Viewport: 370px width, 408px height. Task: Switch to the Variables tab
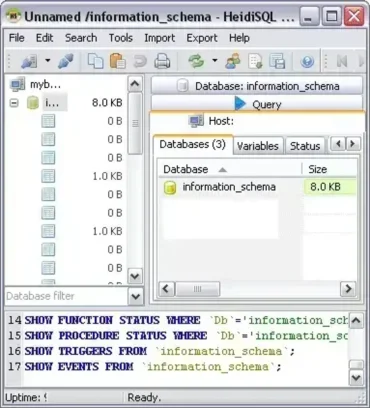coord(258,146)
